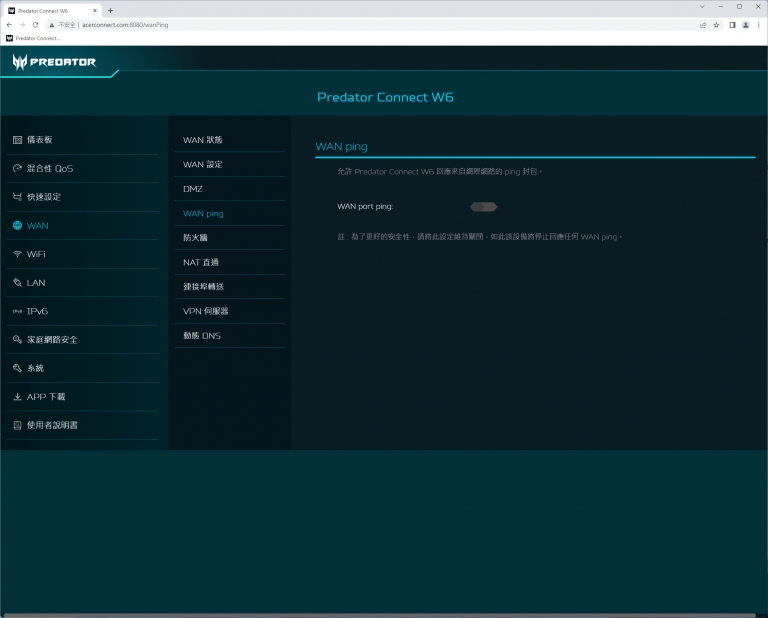Open 家庭網路安全 section

click(x=52, y=339)
